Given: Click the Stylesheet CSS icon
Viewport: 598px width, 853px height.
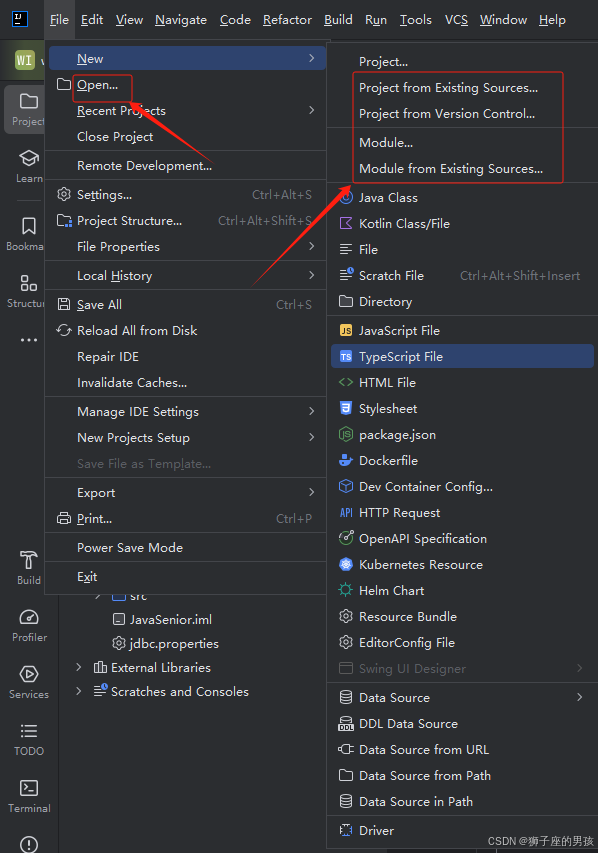Looking at the screenshot, I should (x=346, y=408).
